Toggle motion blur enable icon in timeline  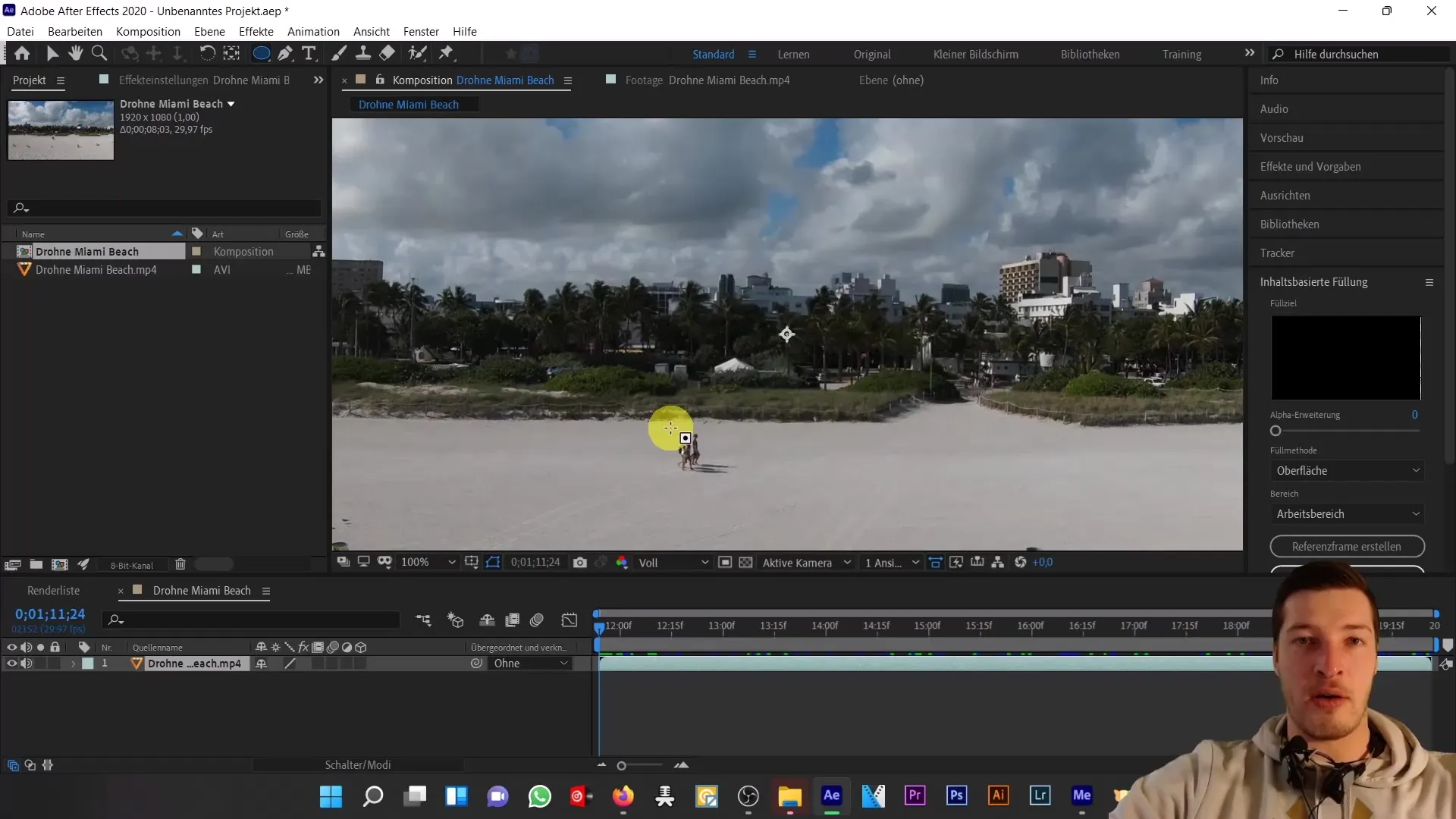click(537, 620)
